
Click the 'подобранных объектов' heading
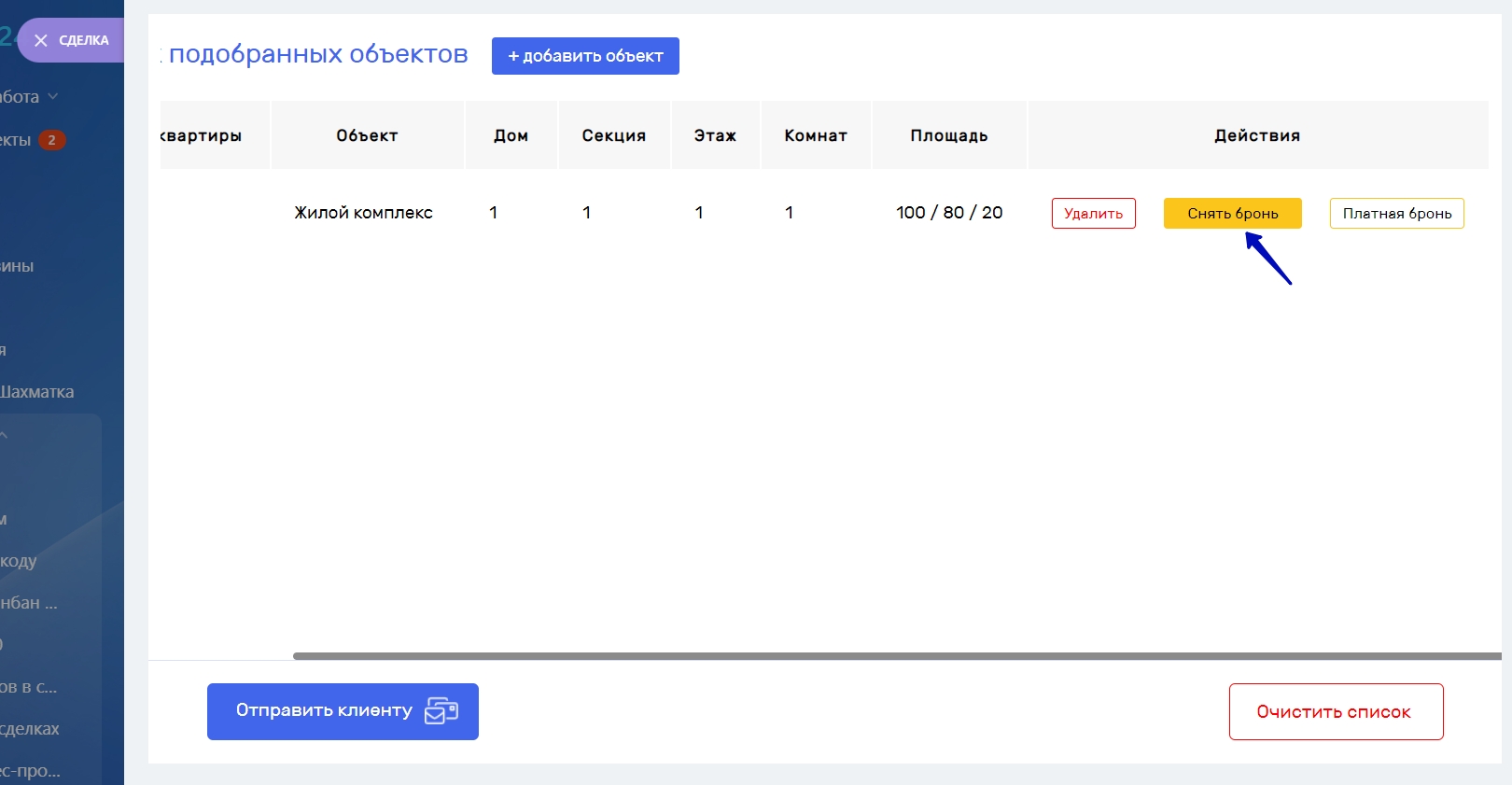pyautogui.click(x=318, y=54)
